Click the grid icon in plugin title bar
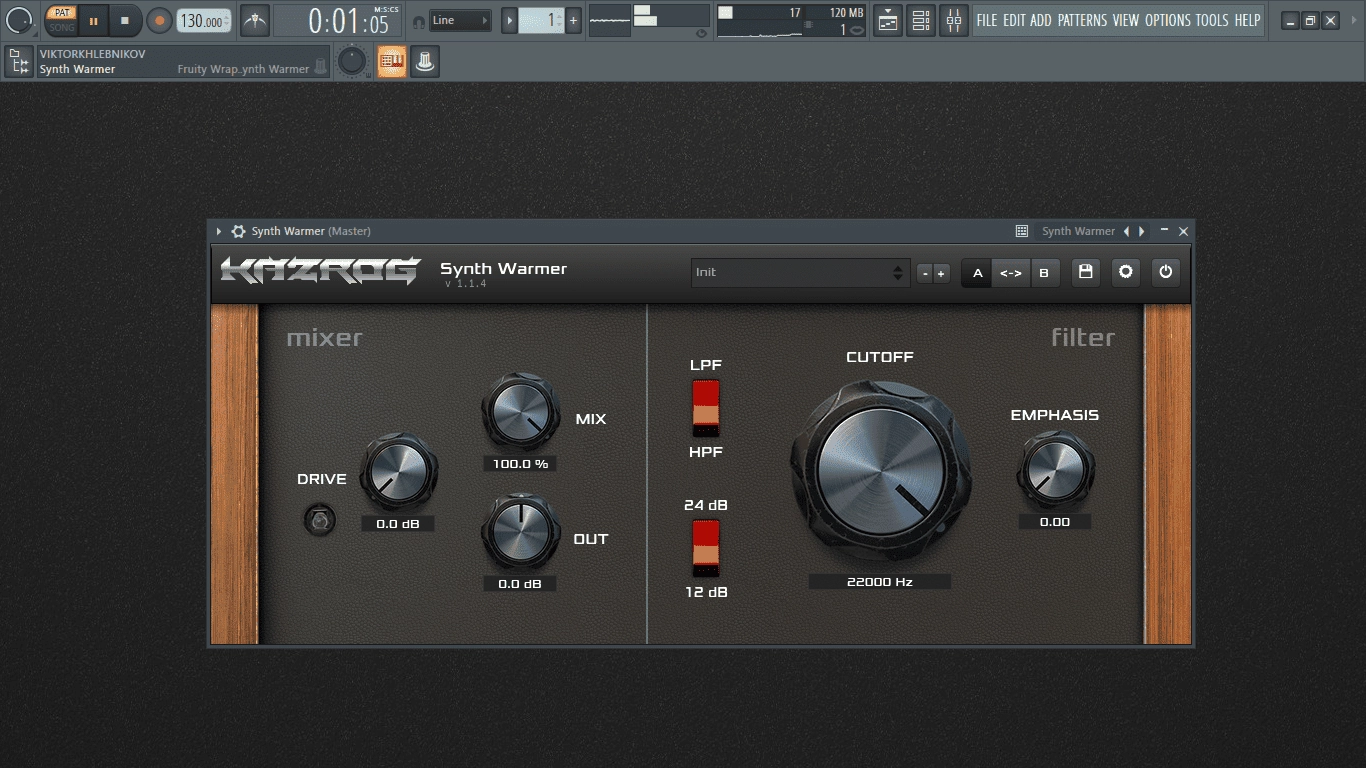1366x768 pixels. pyautogui.click(x=1022, y=231)
